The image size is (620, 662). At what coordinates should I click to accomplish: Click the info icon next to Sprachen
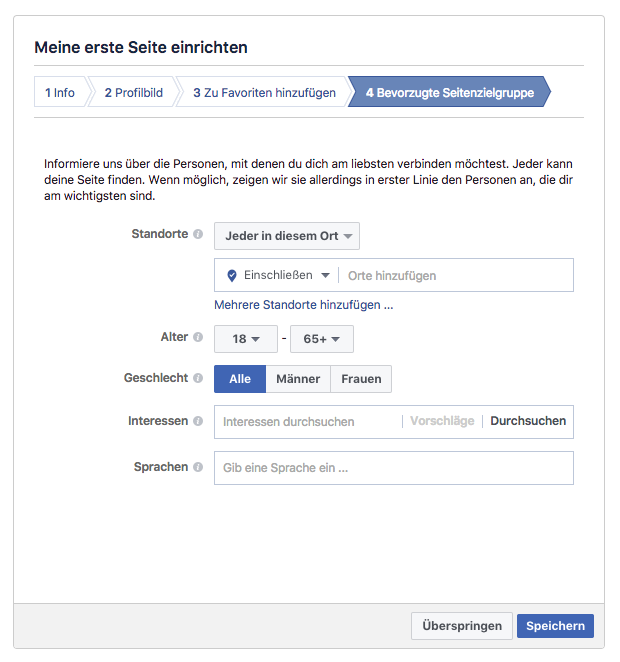198,467
